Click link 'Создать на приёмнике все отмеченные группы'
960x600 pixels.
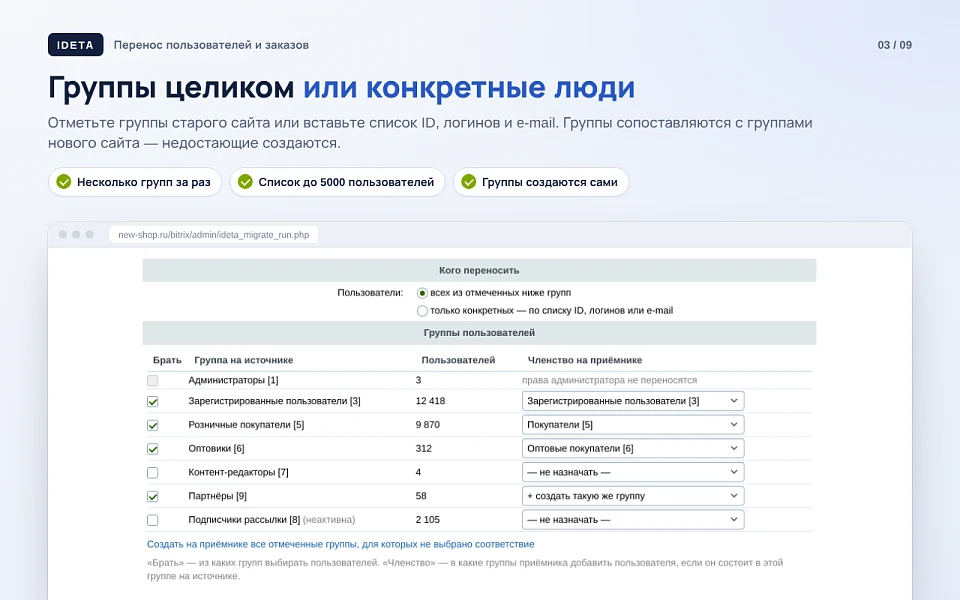pyautogui.click(x=340, y=544)
